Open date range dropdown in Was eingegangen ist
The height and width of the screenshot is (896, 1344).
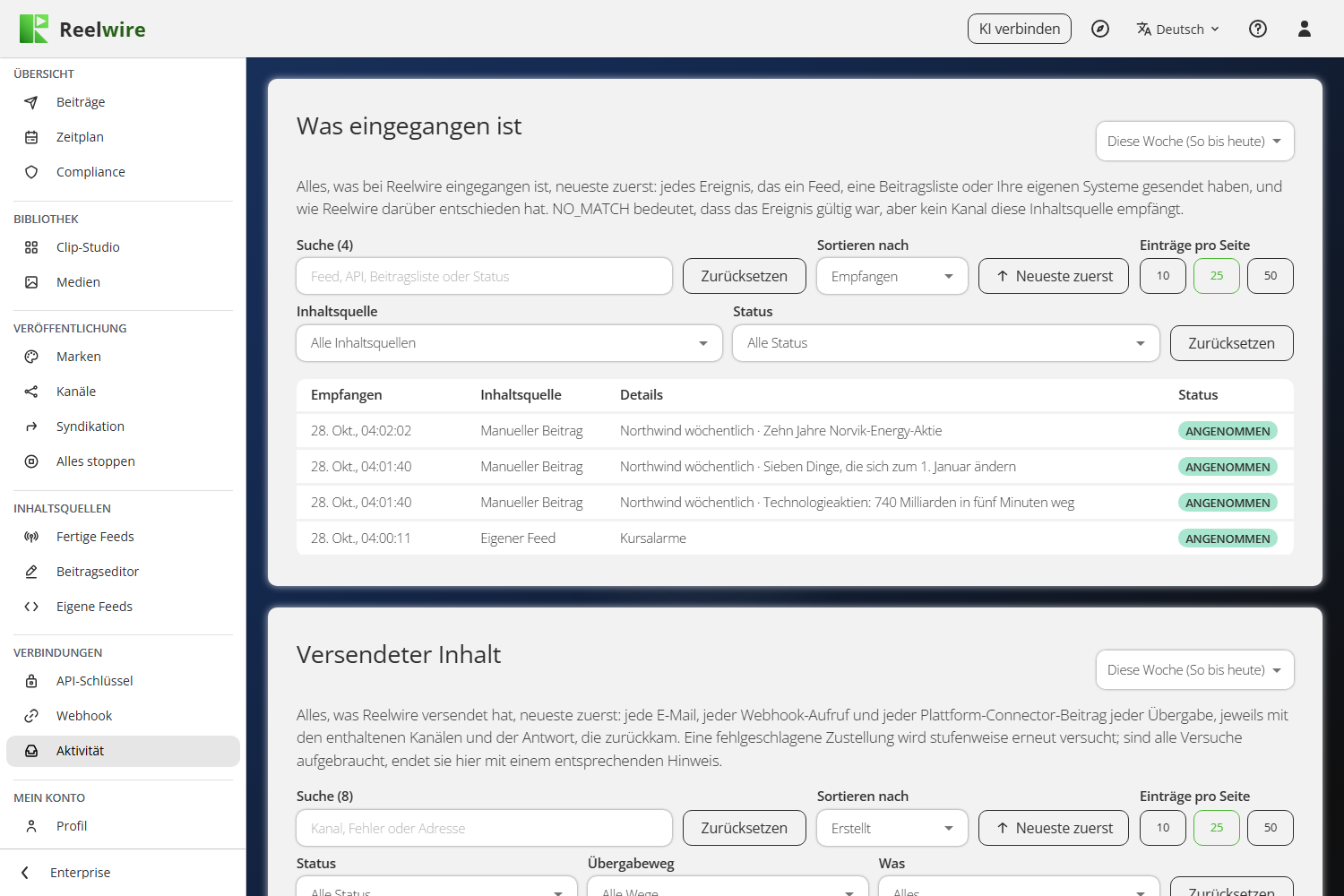[1195, 142]
